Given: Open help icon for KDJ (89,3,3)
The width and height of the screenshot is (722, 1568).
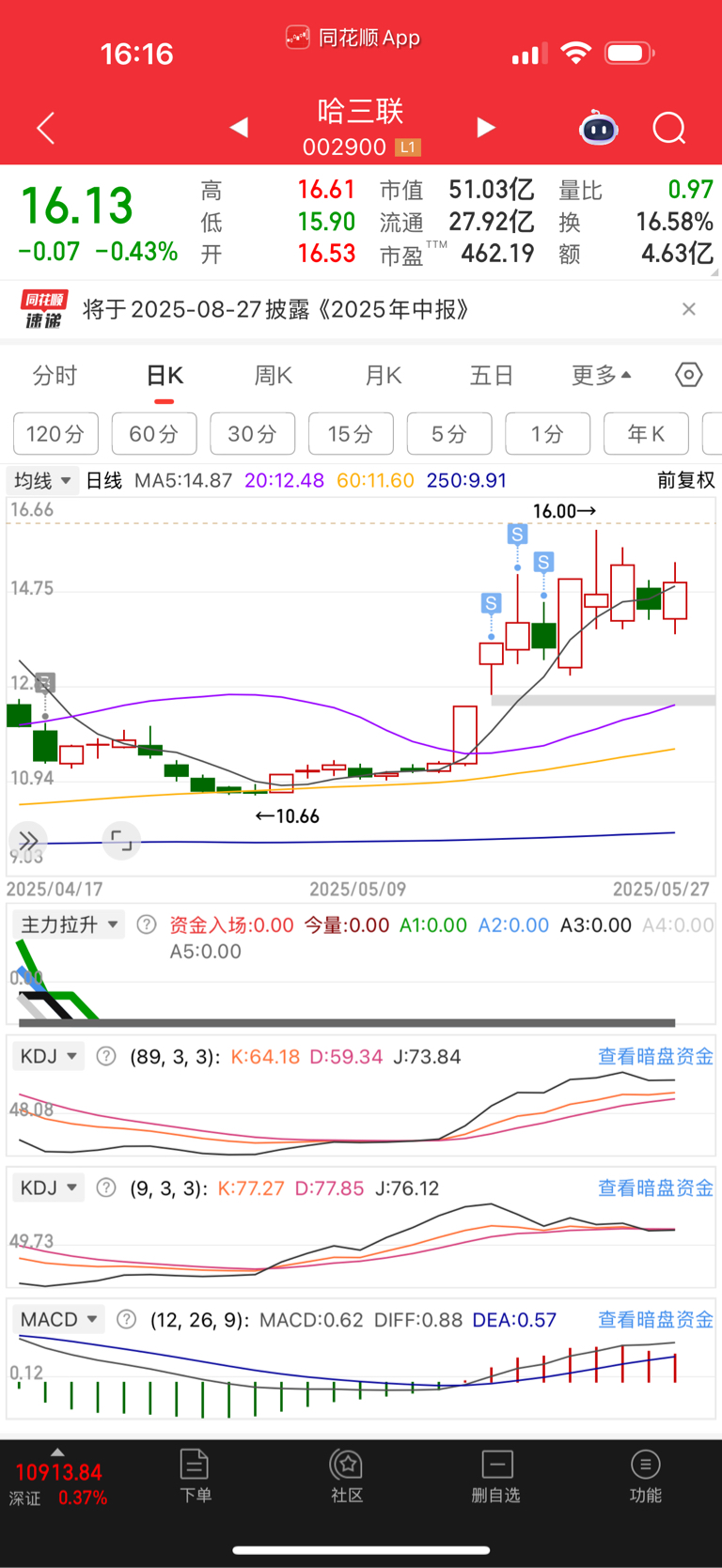Looking at the screenshot, I should tap(107, 1056).
